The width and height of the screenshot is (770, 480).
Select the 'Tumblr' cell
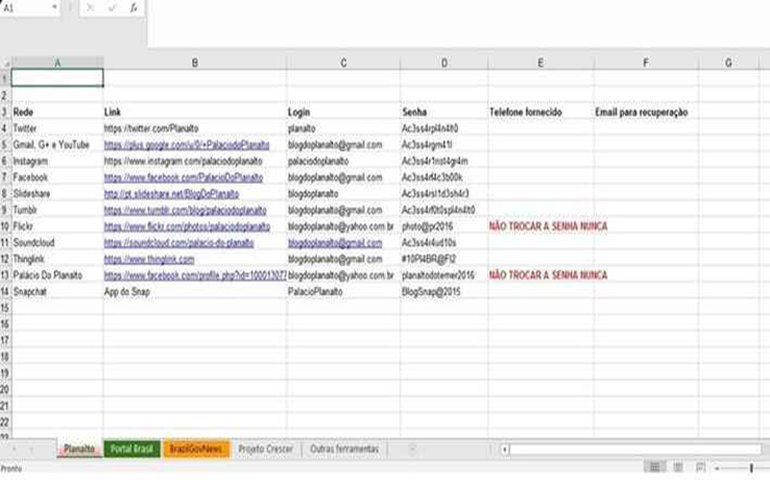pyautogui.click(x=57, y=210)
